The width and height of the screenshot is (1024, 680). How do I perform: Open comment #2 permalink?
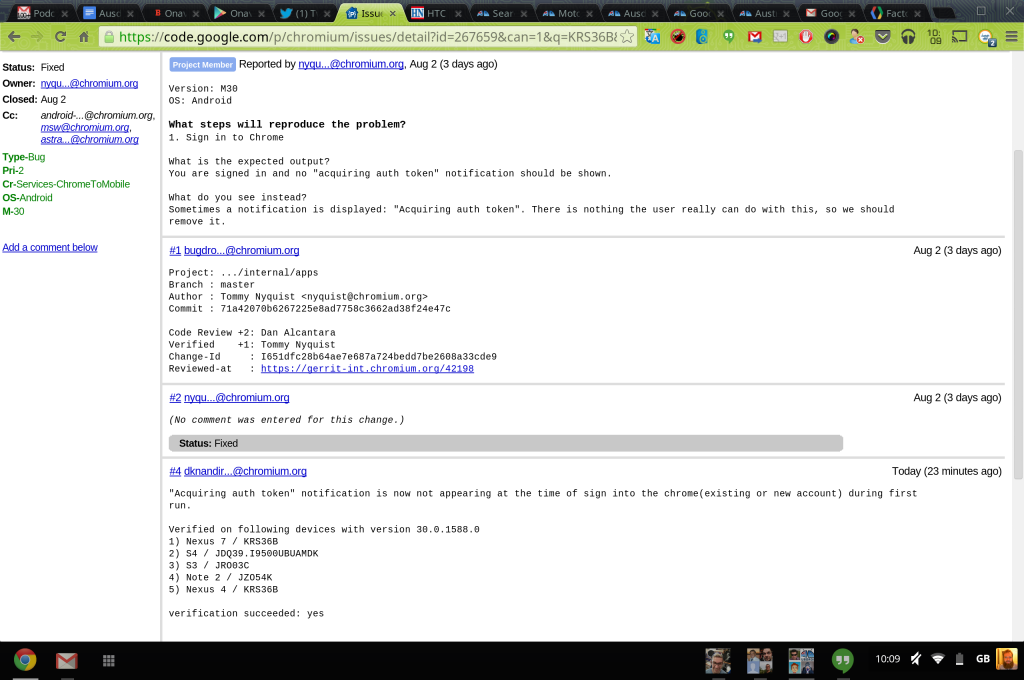[x=175, y=397]
